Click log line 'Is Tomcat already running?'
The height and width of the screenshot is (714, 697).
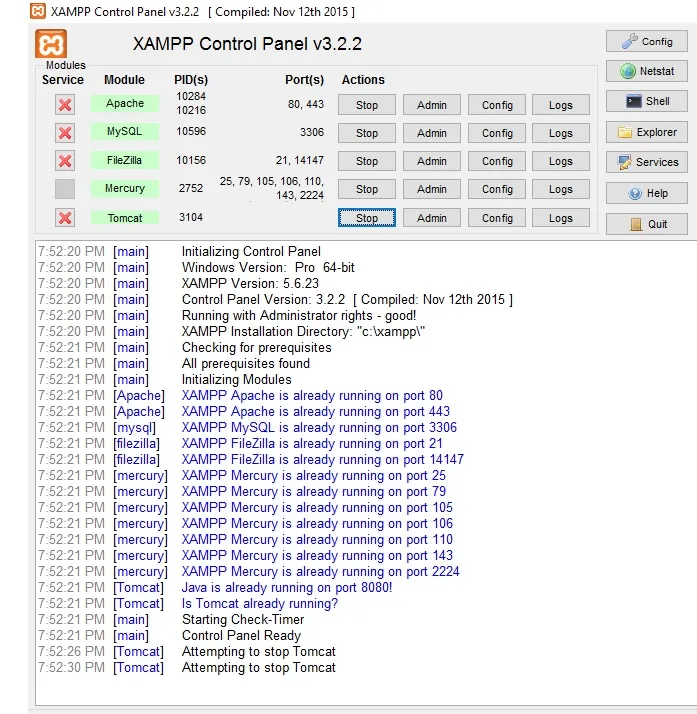[260, 603]
